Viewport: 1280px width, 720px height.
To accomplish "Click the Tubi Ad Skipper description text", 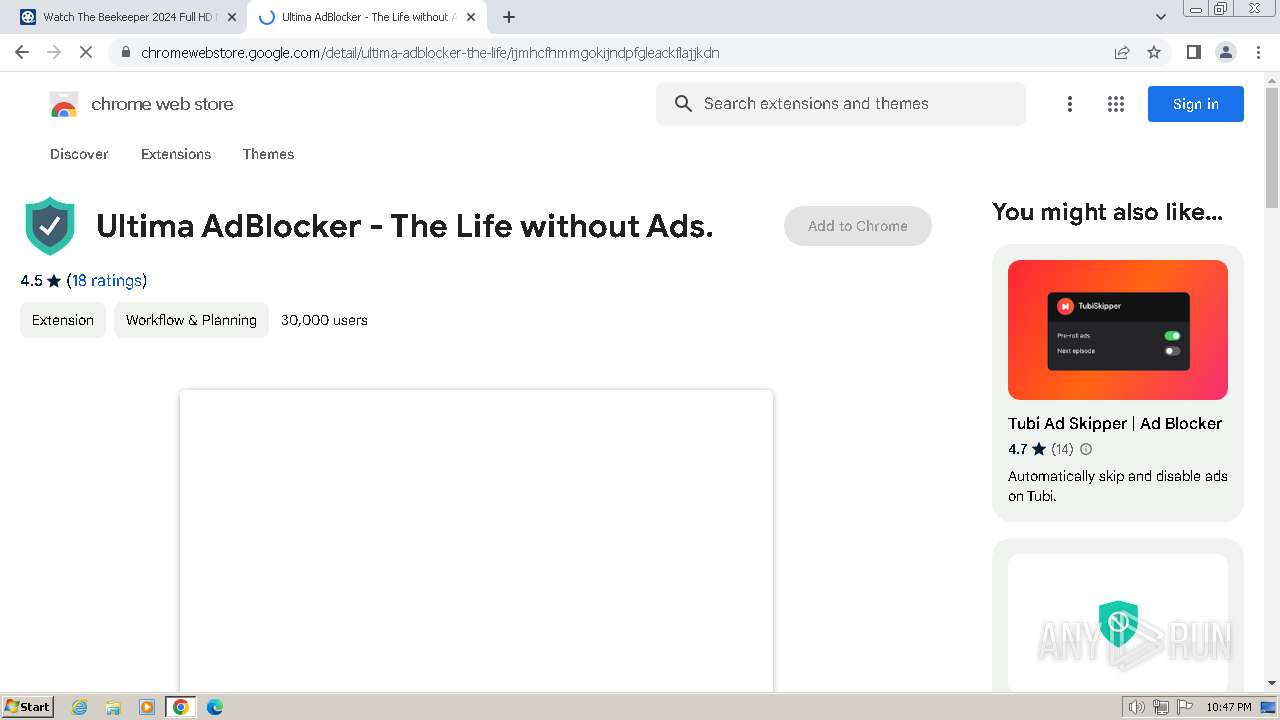I will pos(1118,486).
